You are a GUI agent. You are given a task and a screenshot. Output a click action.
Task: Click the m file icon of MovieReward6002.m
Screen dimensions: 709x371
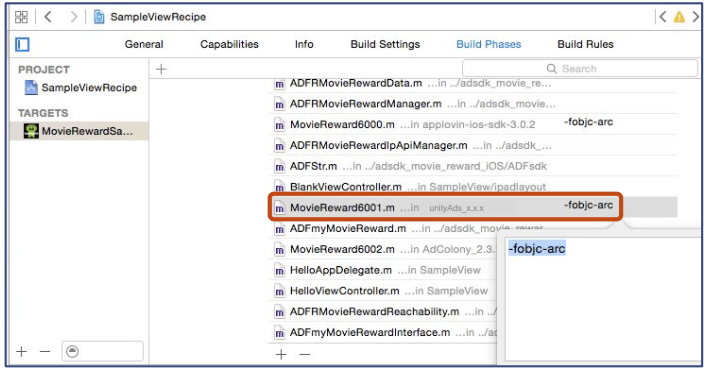click(x=280, y=250)
